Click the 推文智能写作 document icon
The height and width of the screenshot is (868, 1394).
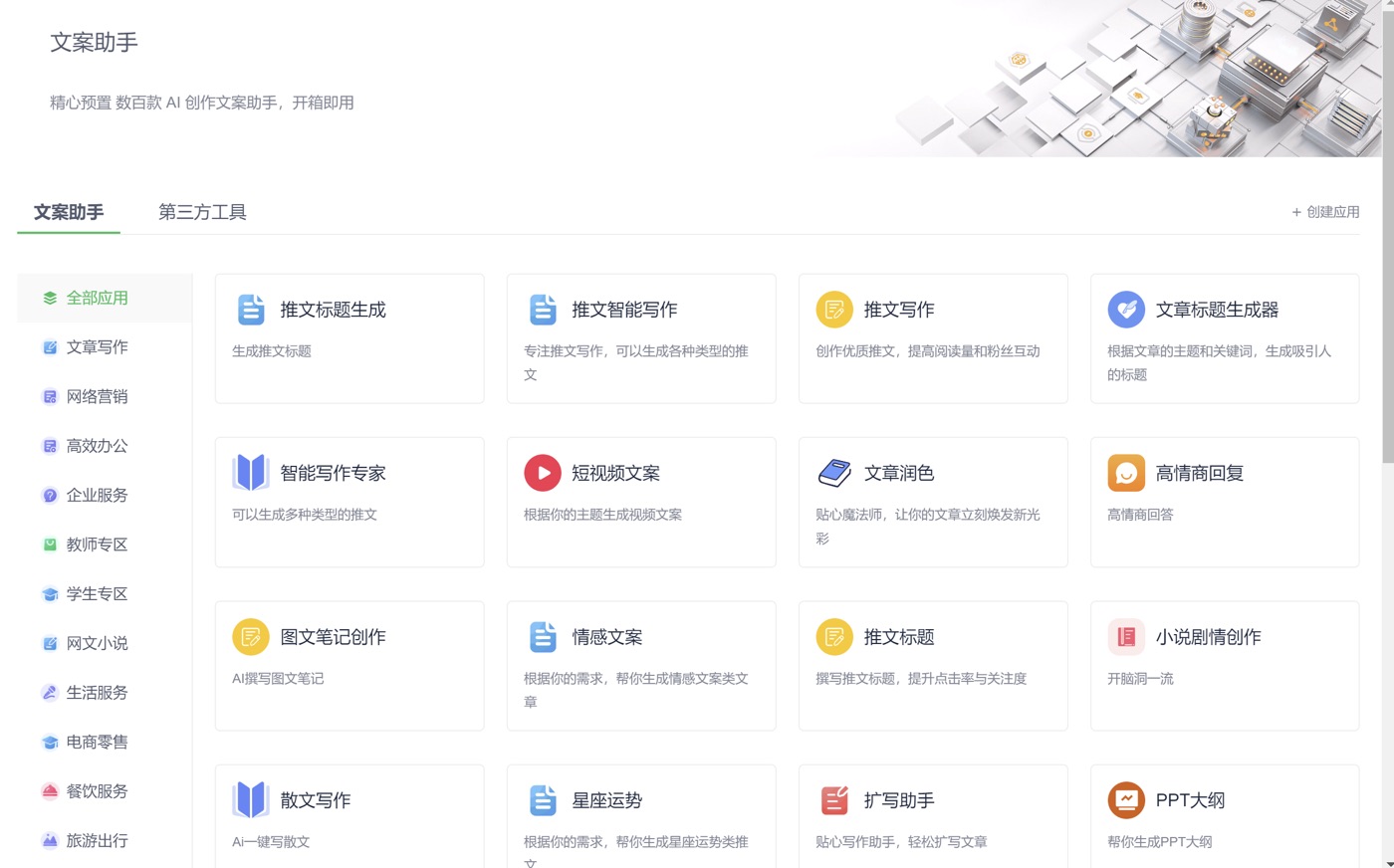click(543, 310)
